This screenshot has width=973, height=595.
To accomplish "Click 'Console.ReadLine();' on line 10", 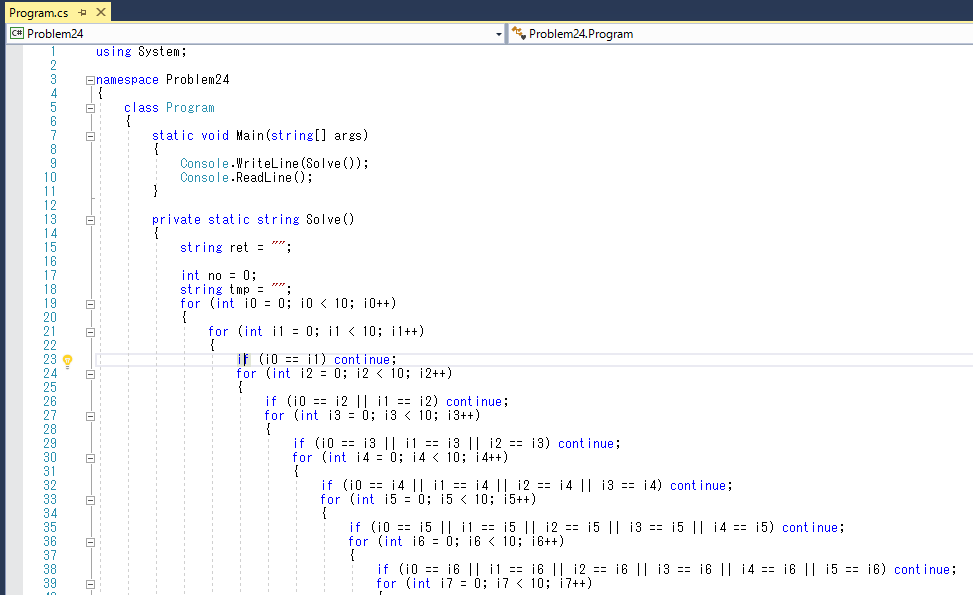I will (x=246, y=177).
